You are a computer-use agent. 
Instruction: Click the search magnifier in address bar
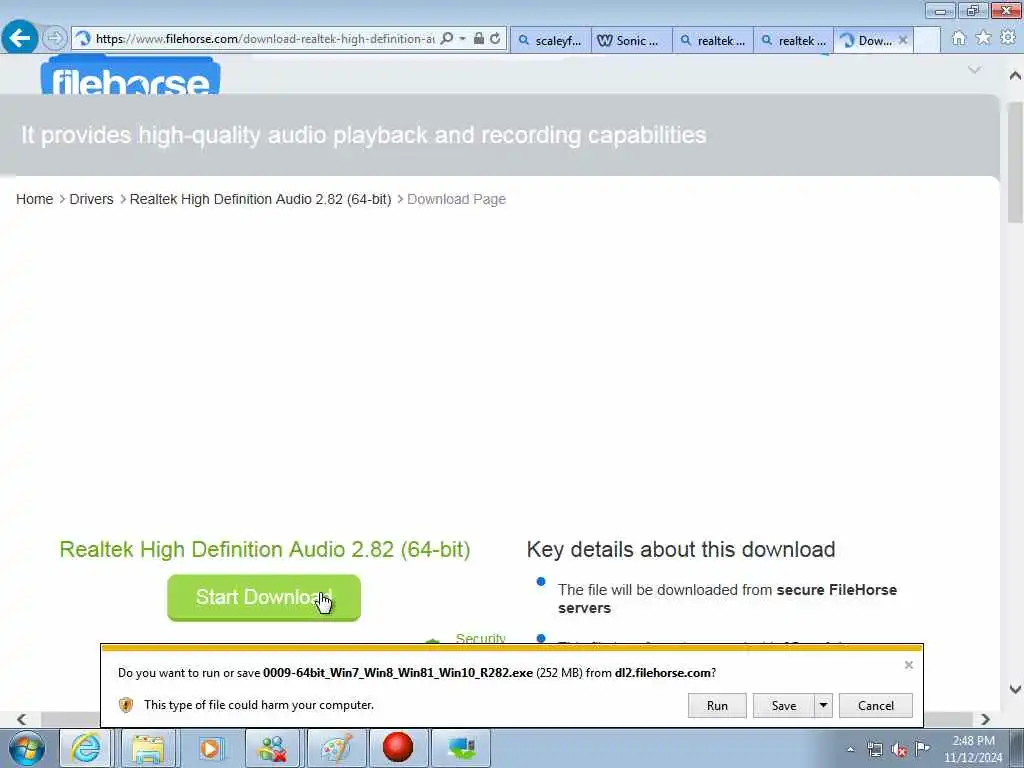(447, 39)
